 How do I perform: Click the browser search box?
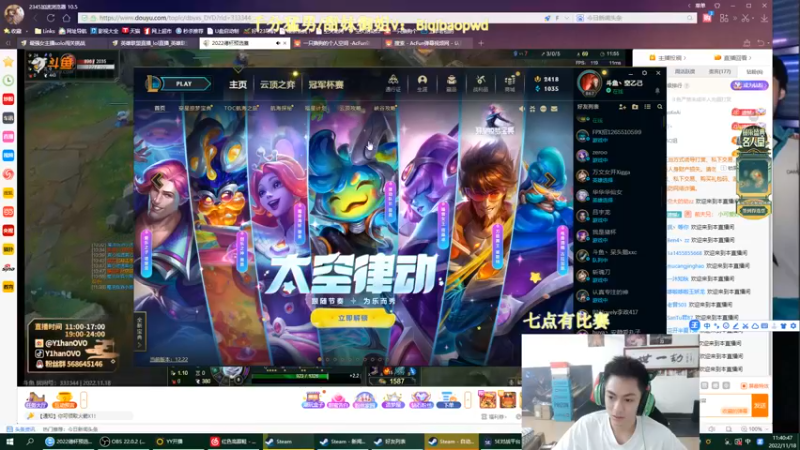click(635, 18)
